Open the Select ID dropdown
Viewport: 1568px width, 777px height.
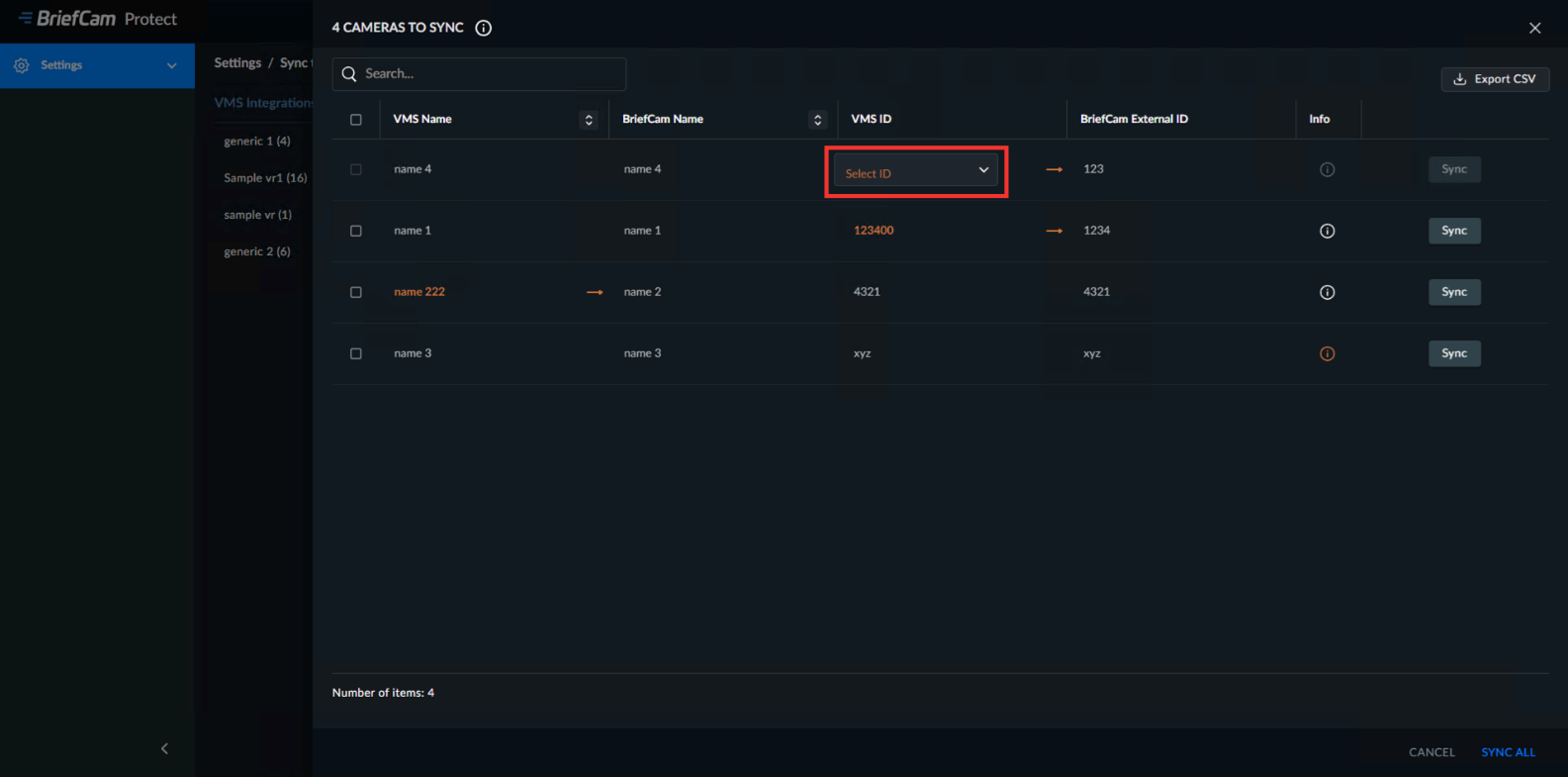[915, 171]
